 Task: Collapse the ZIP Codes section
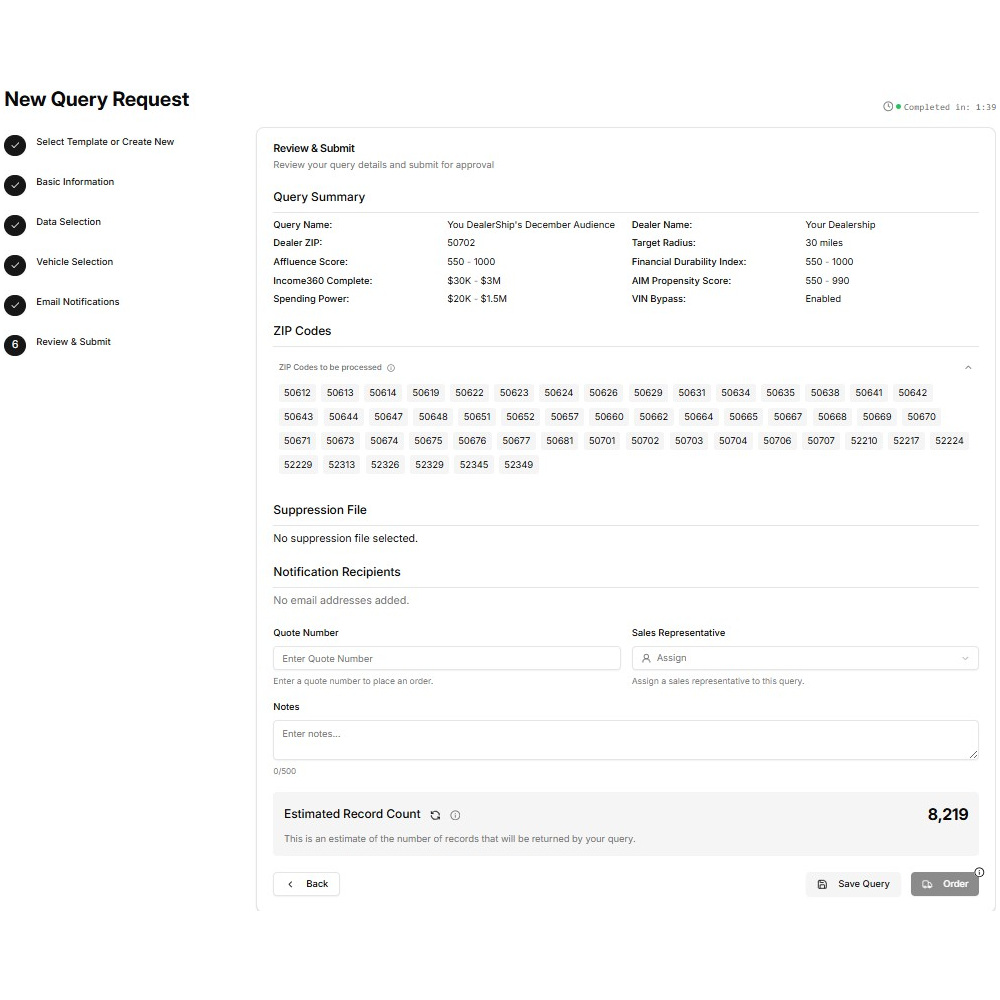[967, 368]
